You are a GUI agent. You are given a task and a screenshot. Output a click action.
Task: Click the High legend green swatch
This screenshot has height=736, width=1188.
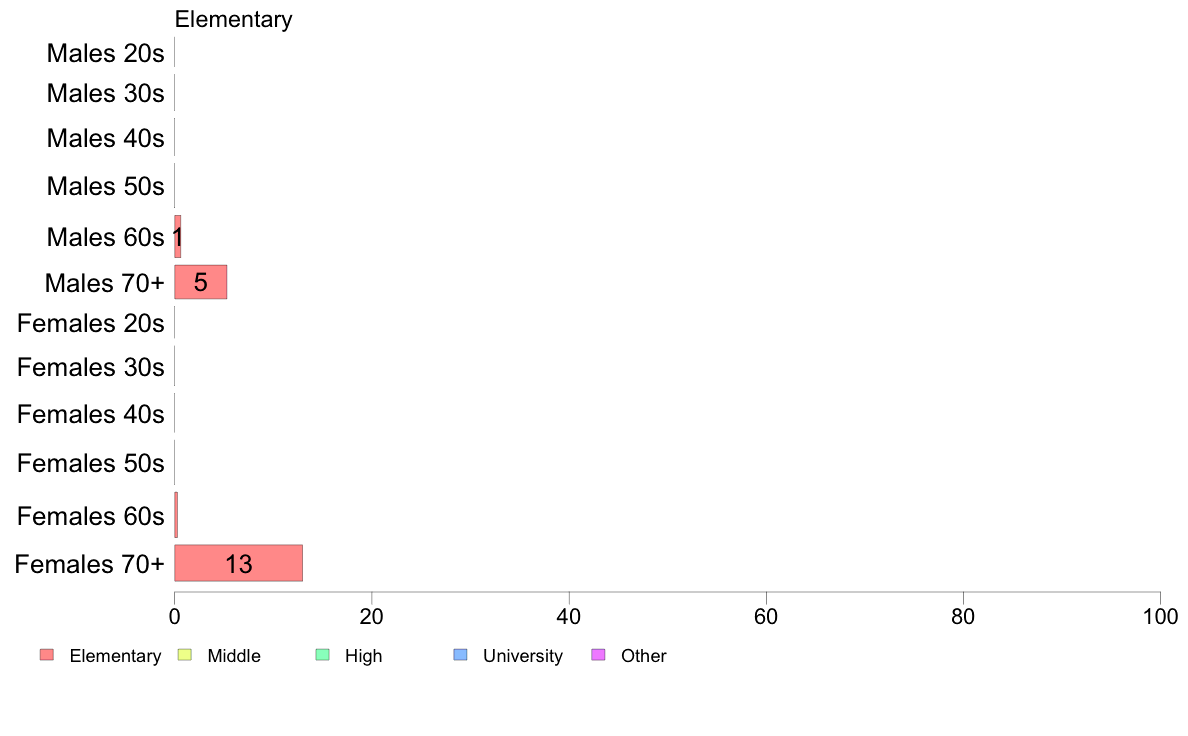tap(322, 655)
